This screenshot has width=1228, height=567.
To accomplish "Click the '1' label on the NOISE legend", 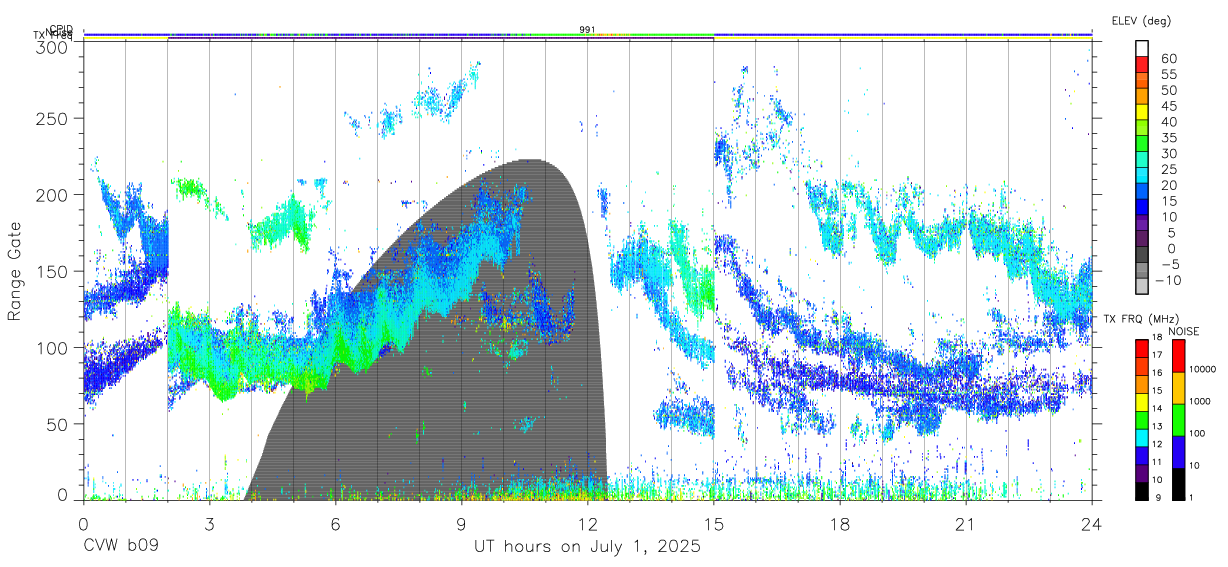I will [x=1193, y=497].
